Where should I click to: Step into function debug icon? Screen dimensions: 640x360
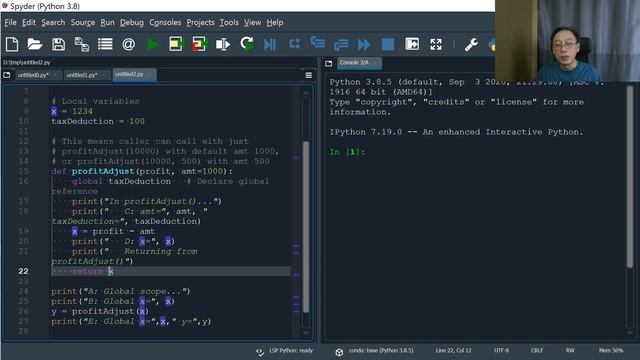[318, 42]
